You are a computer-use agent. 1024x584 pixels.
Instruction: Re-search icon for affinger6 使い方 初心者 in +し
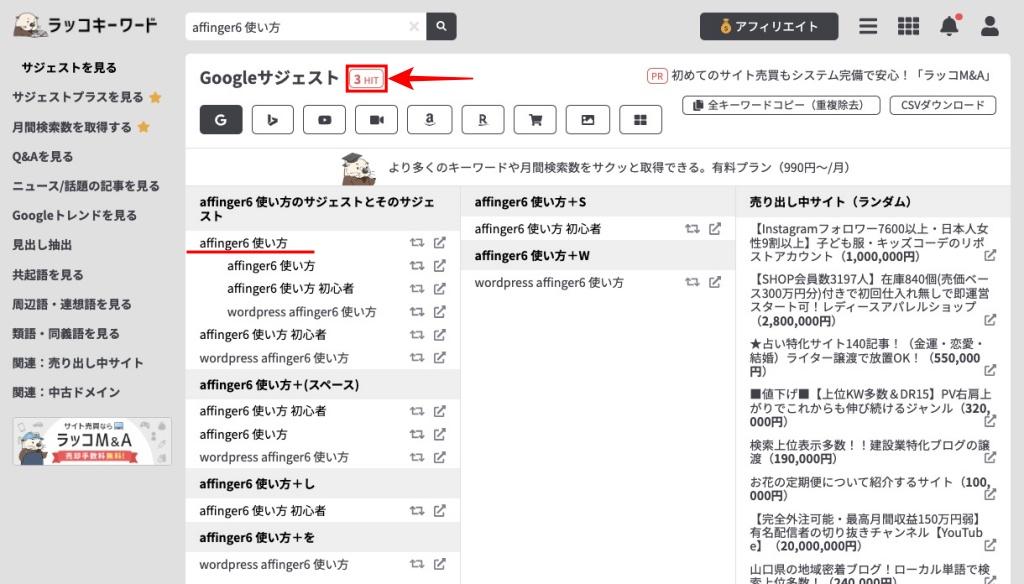point(417,511)
